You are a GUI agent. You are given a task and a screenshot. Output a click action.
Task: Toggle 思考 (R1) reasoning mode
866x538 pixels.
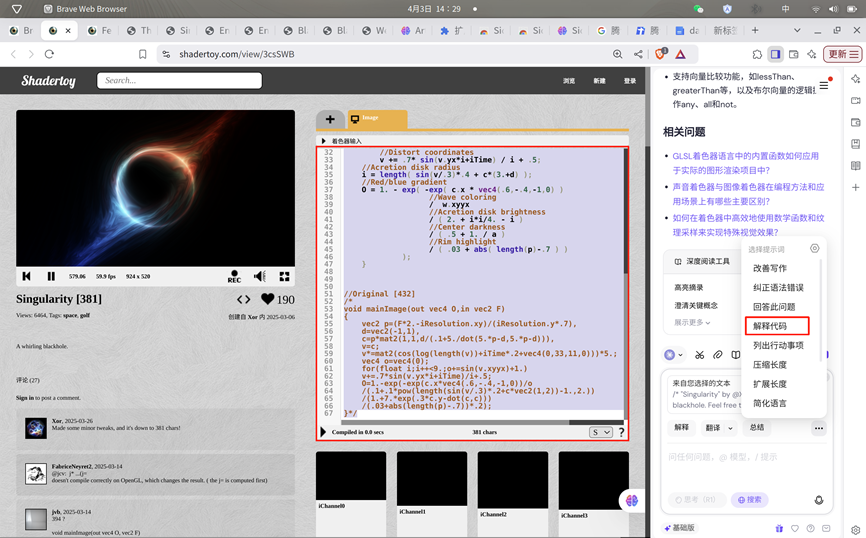pyautogui.click(x=697, y=499)
